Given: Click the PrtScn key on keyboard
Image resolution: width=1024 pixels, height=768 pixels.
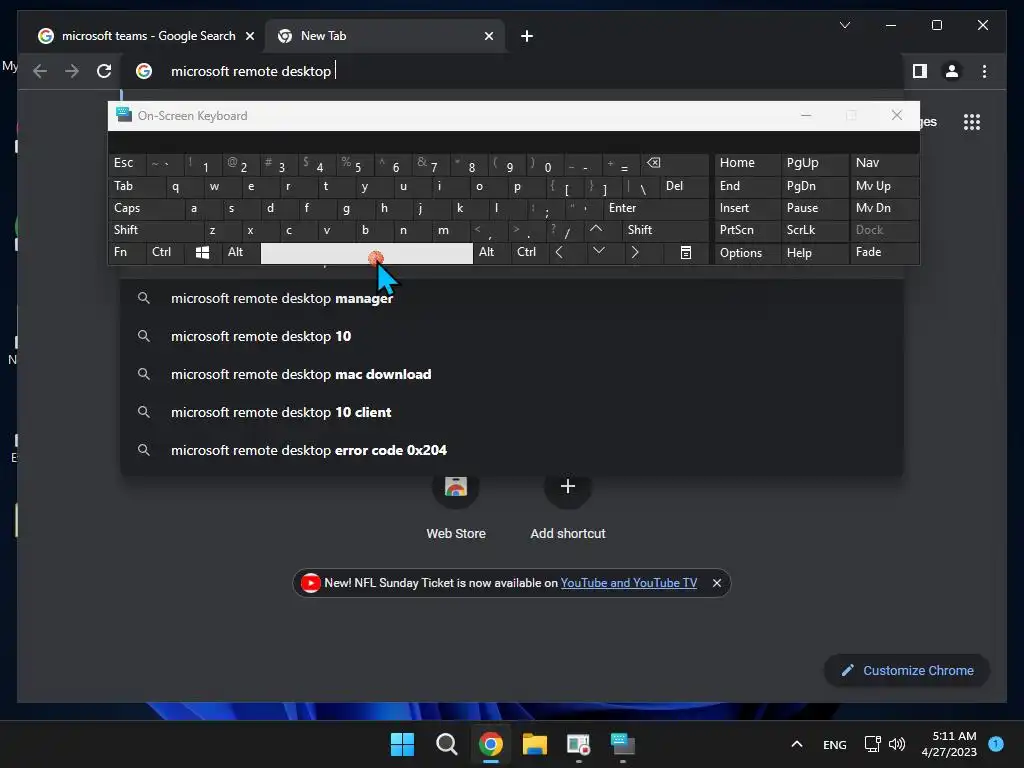Looking at the screenshot, I should (x=747, y=230).
